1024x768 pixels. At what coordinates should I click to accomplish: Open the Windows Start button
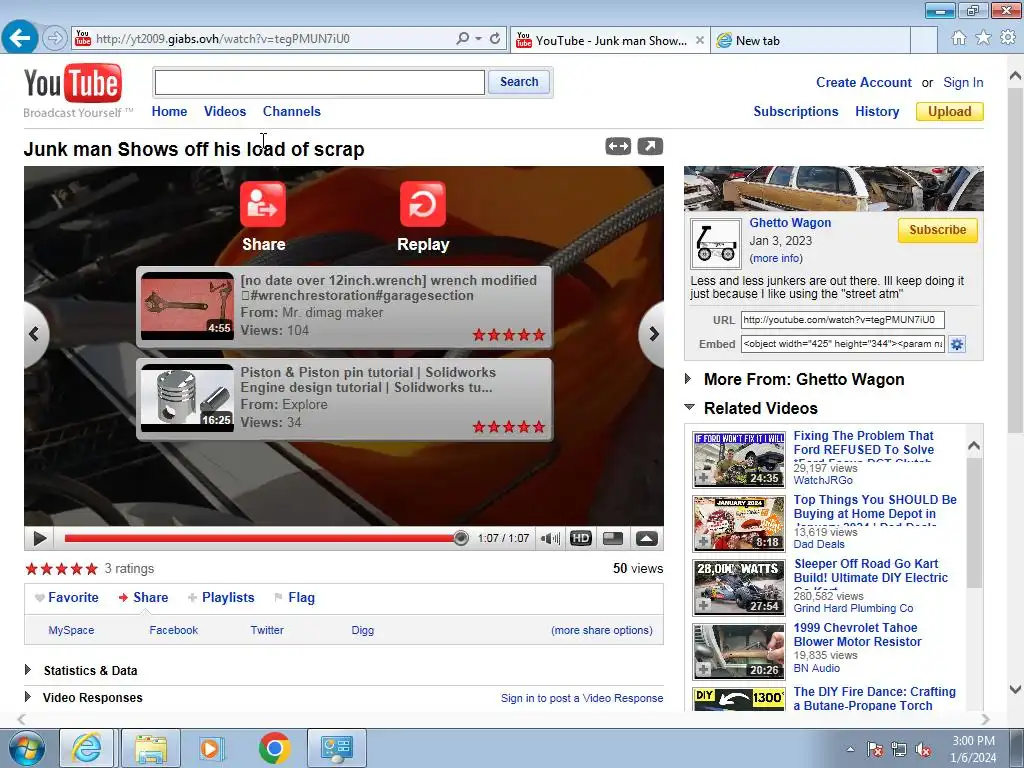pos(27,748)
